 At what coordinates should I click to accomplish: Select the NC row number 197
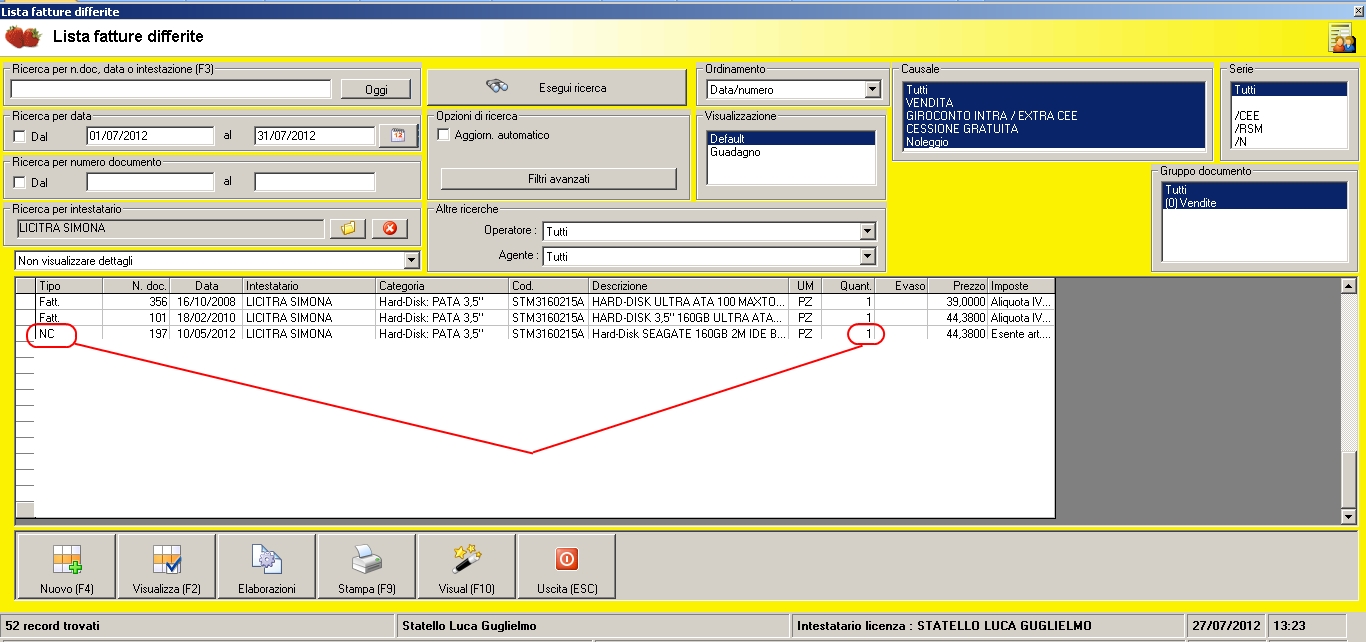coord(536,333)
